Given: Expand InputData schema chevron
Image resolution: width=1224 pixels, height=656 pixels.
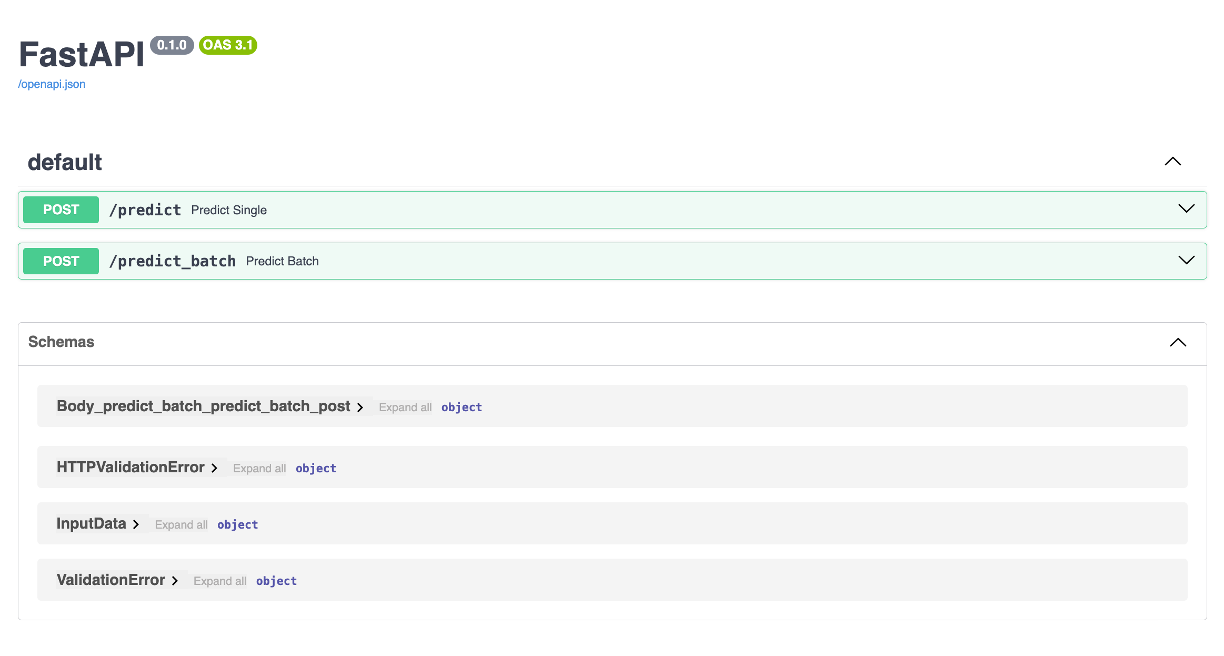Looking at the screenshot, I should (x=136, y=524).
